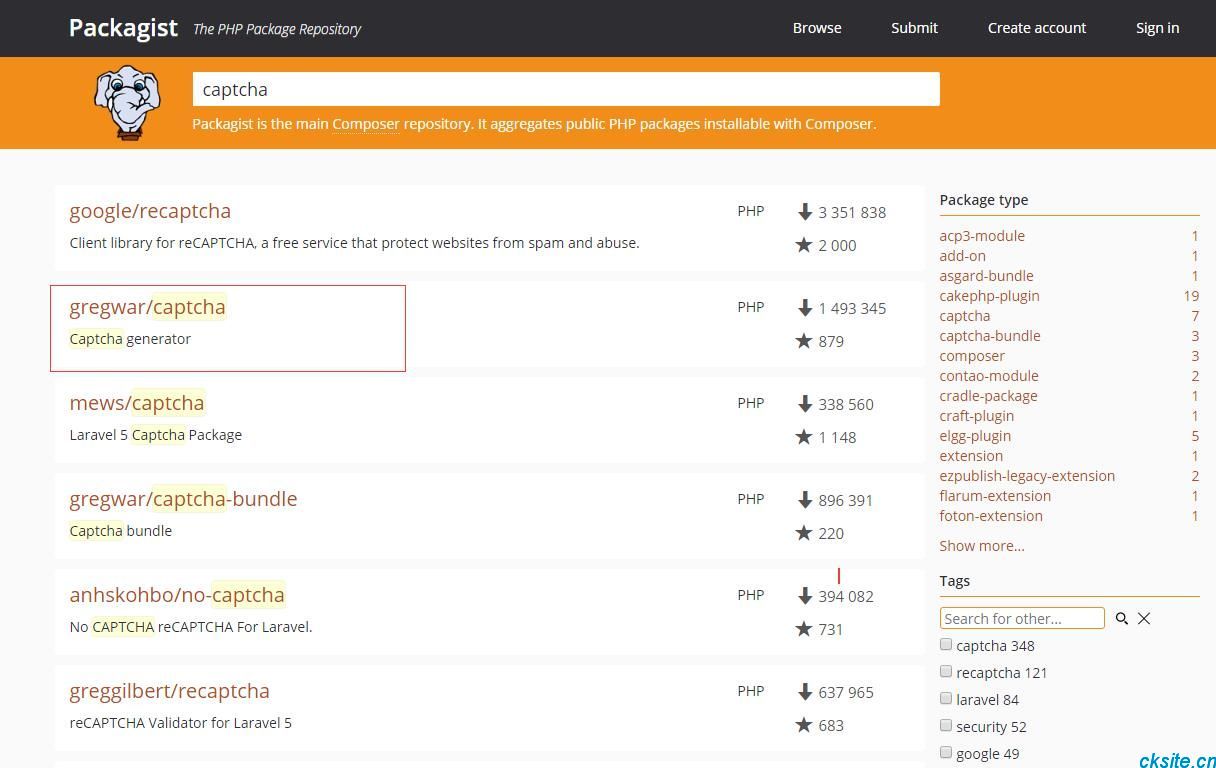1216x768 pixels.
Task: Filter by composer package type
Action: click(x=972, y=356)
